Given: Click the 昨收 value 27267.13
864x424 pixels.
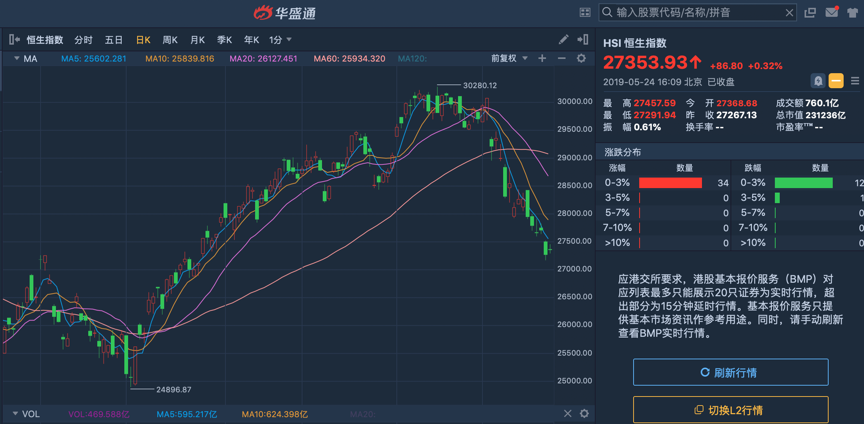Looking at the screenshot, I should point(736,115).
